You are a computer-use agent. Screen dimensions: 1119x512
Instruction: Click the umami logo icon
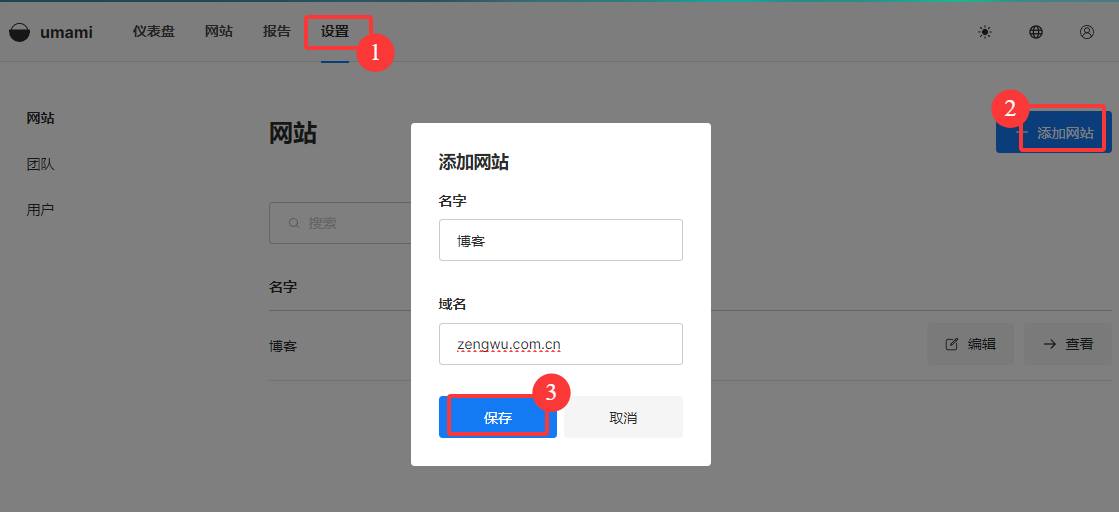[19, 32]
